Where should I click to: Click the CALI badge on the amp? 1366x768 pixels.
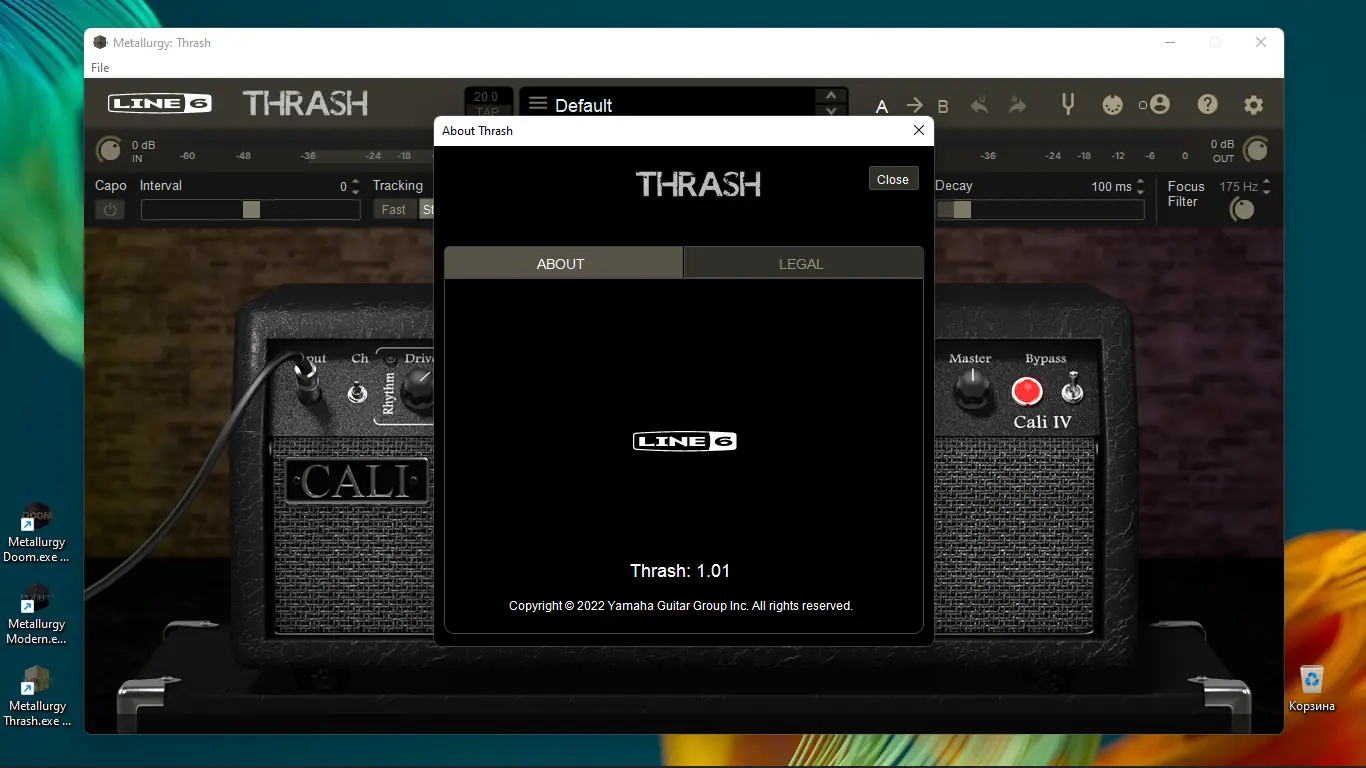click(356, 482)
